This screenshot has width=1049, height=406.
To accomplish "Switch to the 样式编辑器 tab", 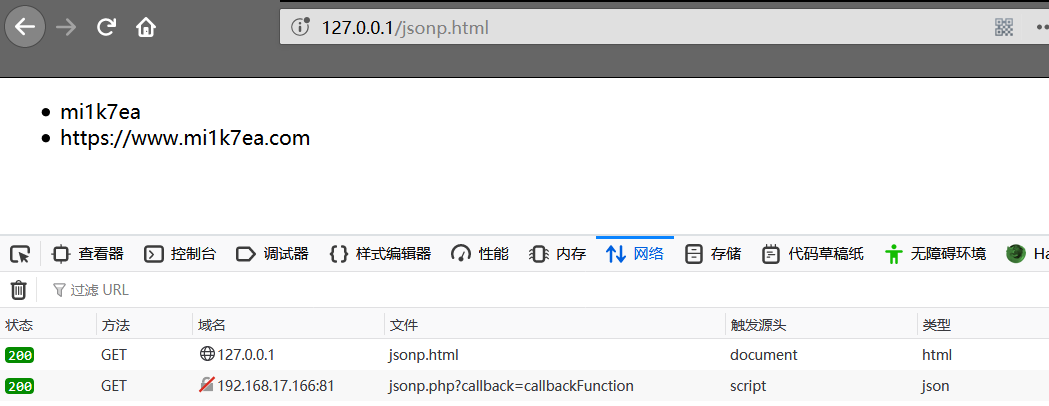I will point(380,254).
